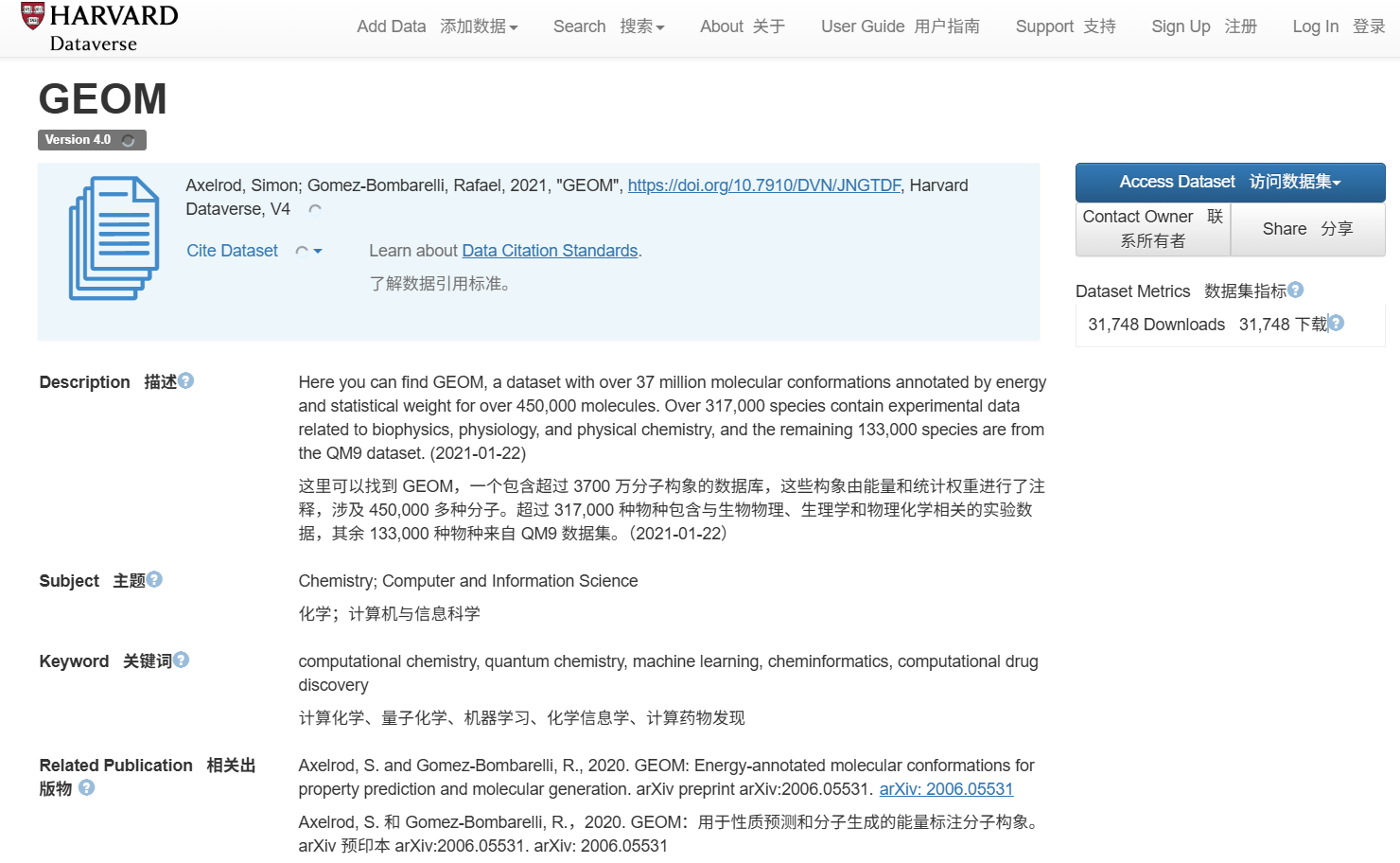Click the Chemistry; Computer and Information Science text
This screenshot has width=1400, height=863.
tap(468, 581)
